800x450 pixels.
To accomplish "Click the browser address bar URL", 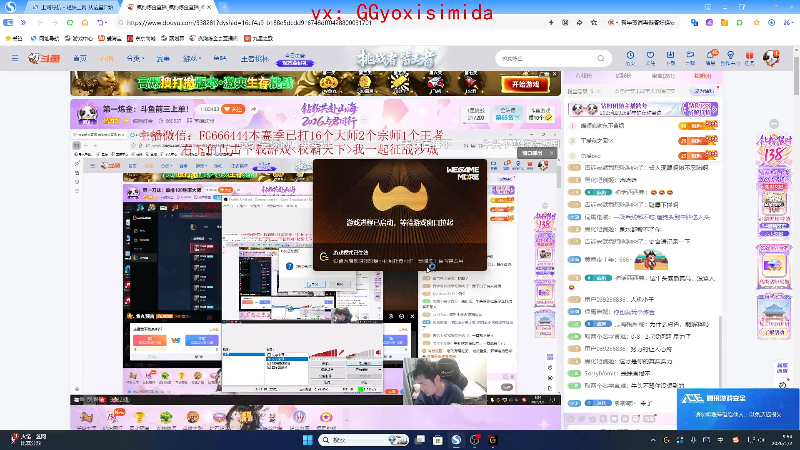I will pyautogui.click(x=248, y=22).
